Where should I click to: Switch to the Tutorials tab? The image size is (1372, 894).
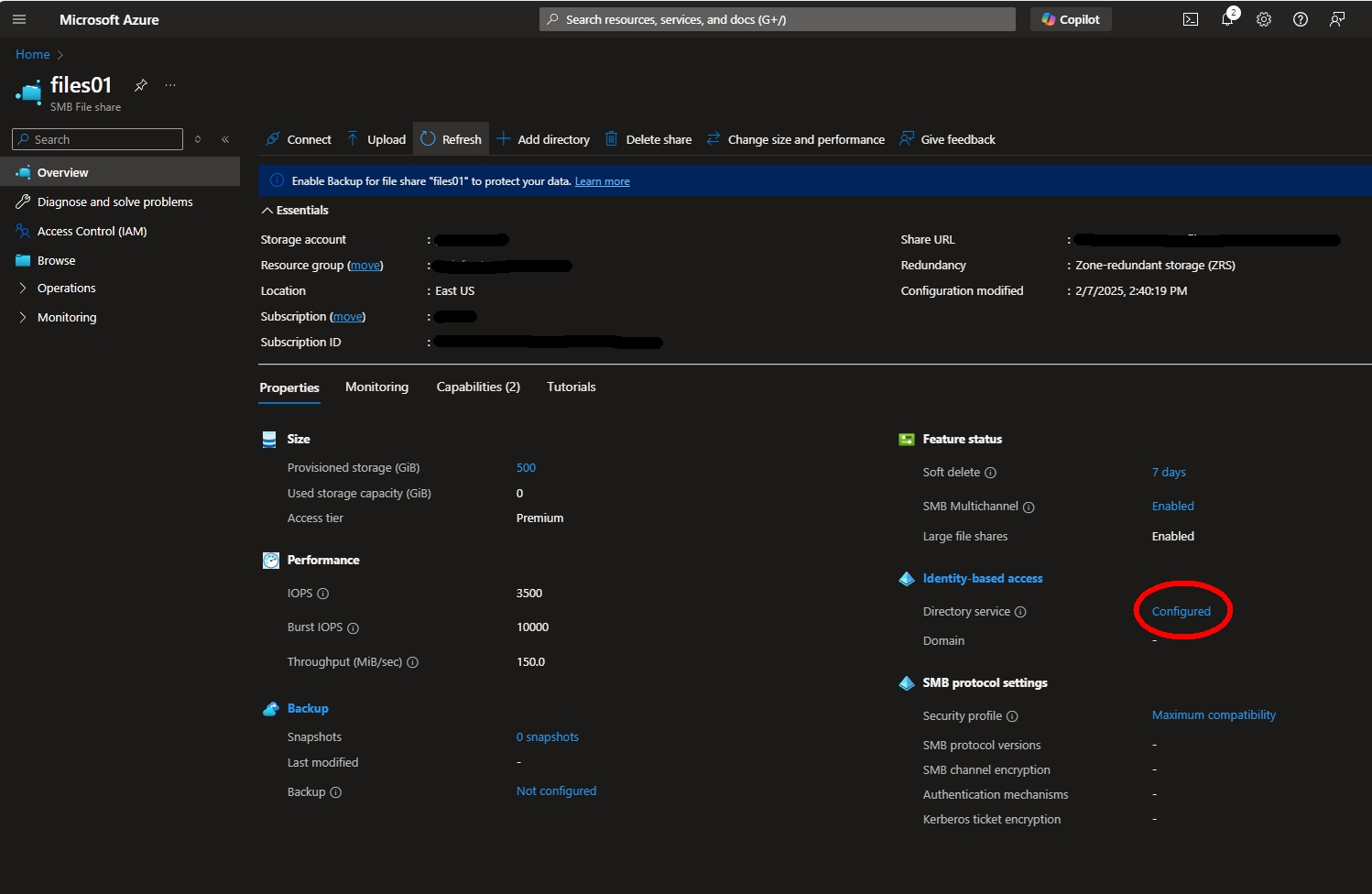[572, 387]
